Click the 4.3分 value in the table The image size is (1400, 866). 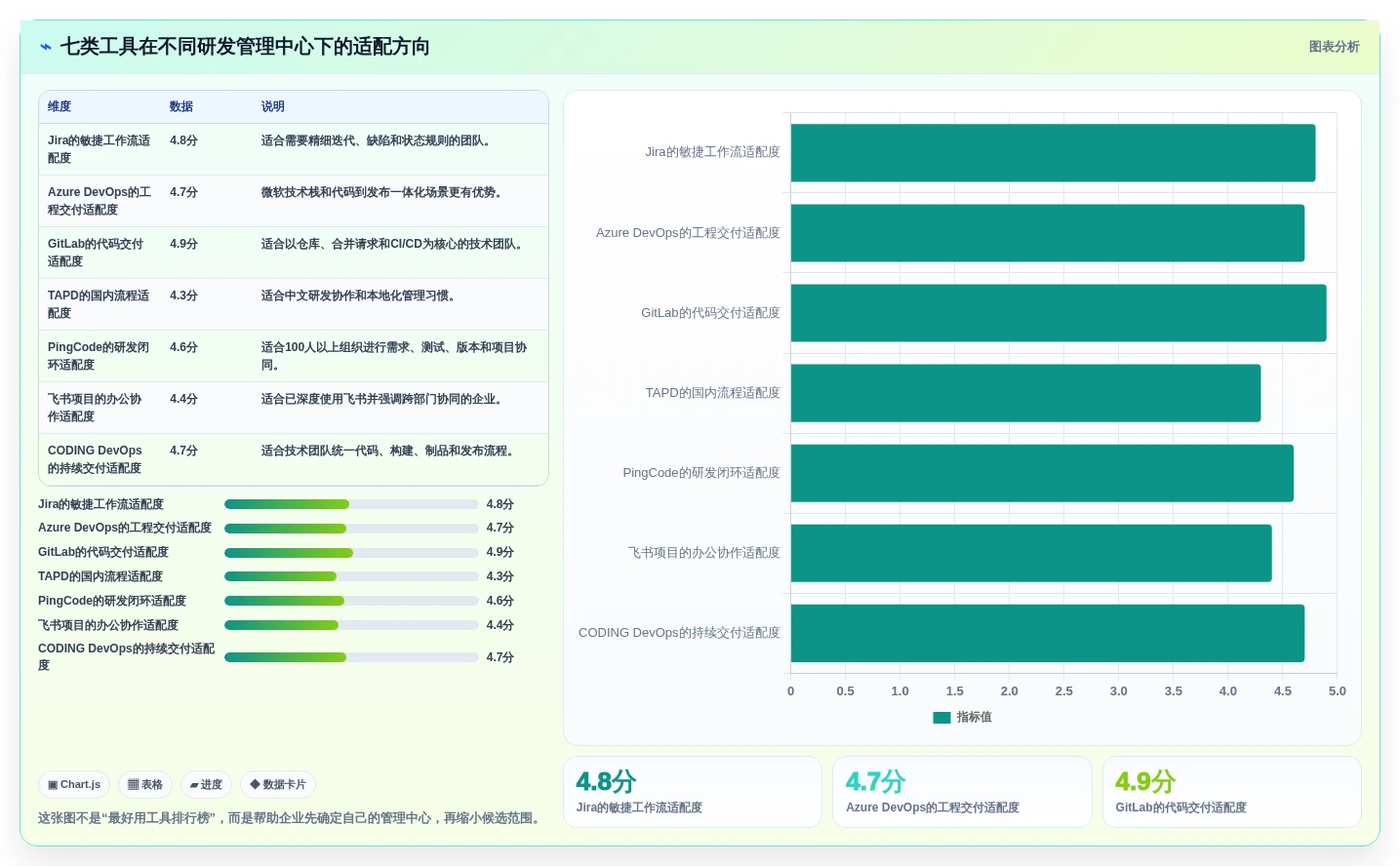(183, 295)
